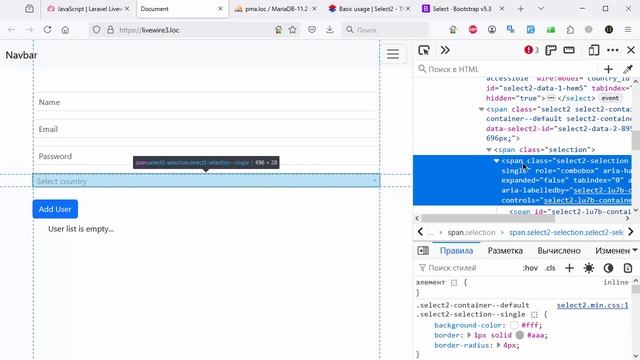Submit form with Add User button
The height and width of the screenshot is (360, 640).
[55, 209]
